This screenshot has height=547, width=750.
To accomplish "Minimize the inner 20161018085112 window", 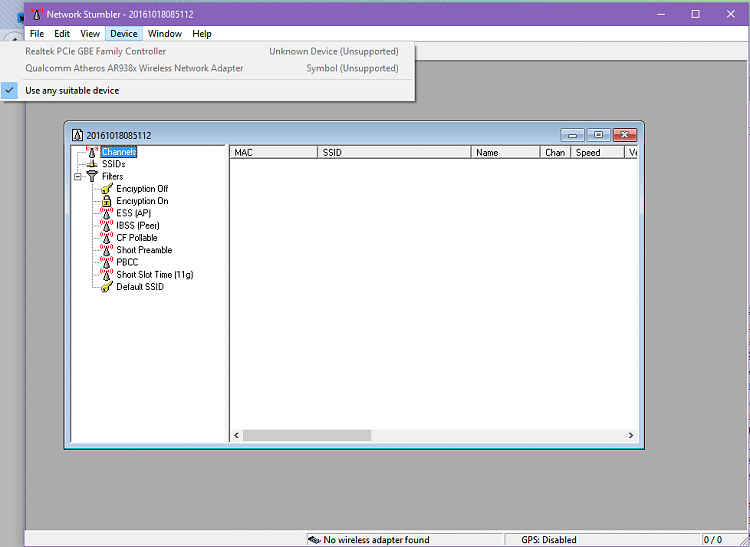I will click(x=572, y=135).
